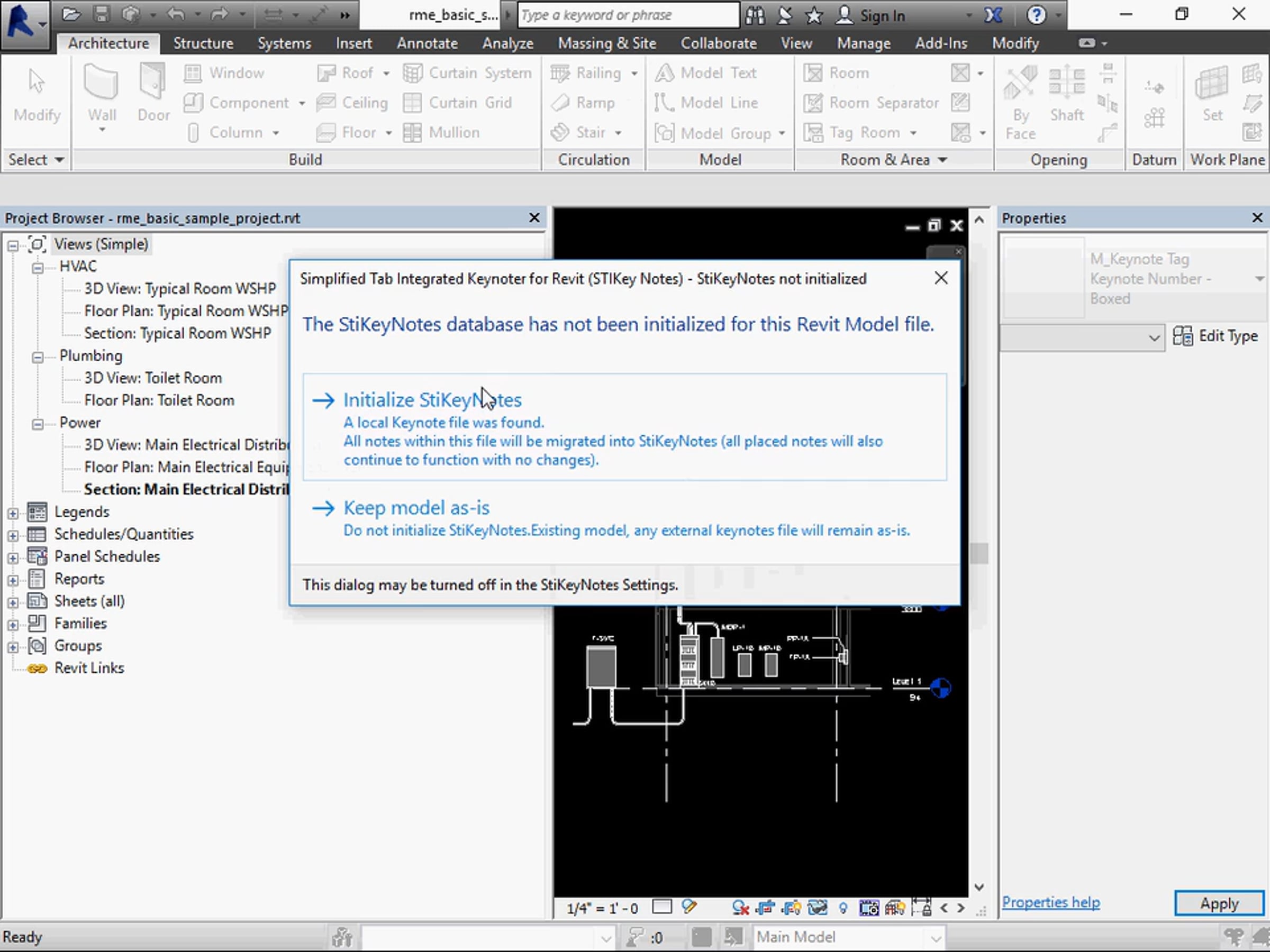The width and height of the screenshot is (1270, 952).
Task: Click the Undo arrow in the quick access toolbar
Action: click(x=176, y=15)
